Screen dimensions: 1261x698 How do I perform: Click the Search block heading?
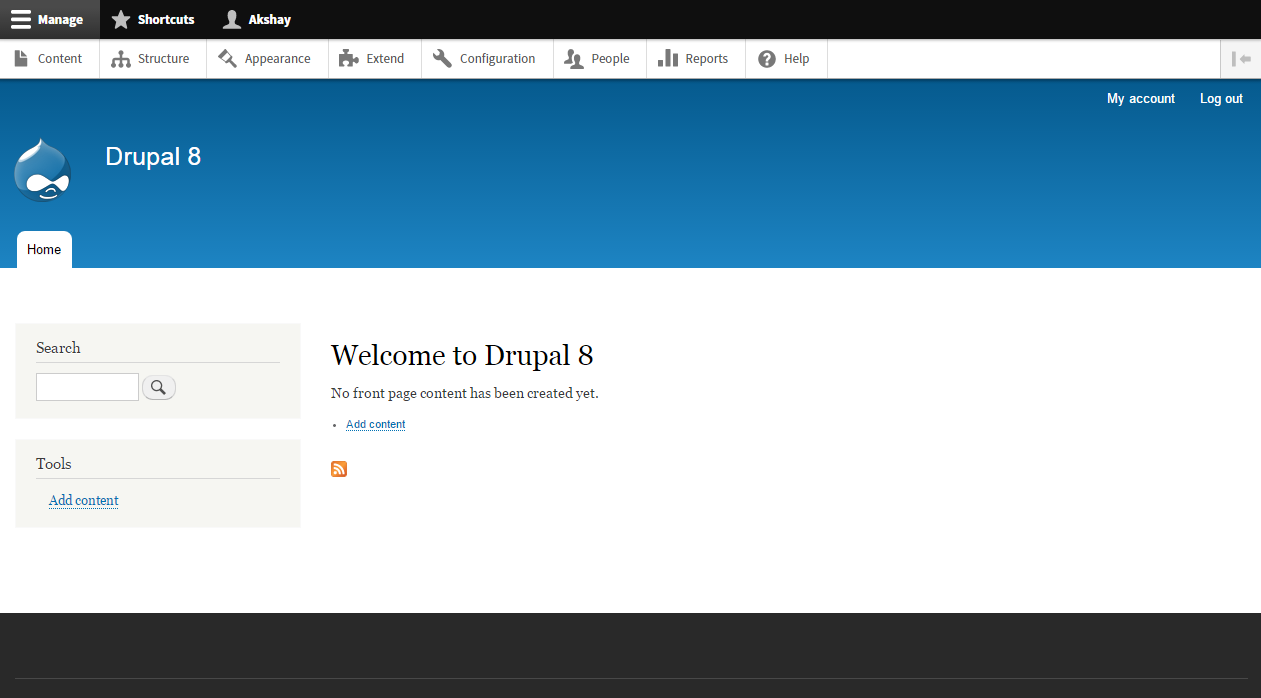click(58, 348)
